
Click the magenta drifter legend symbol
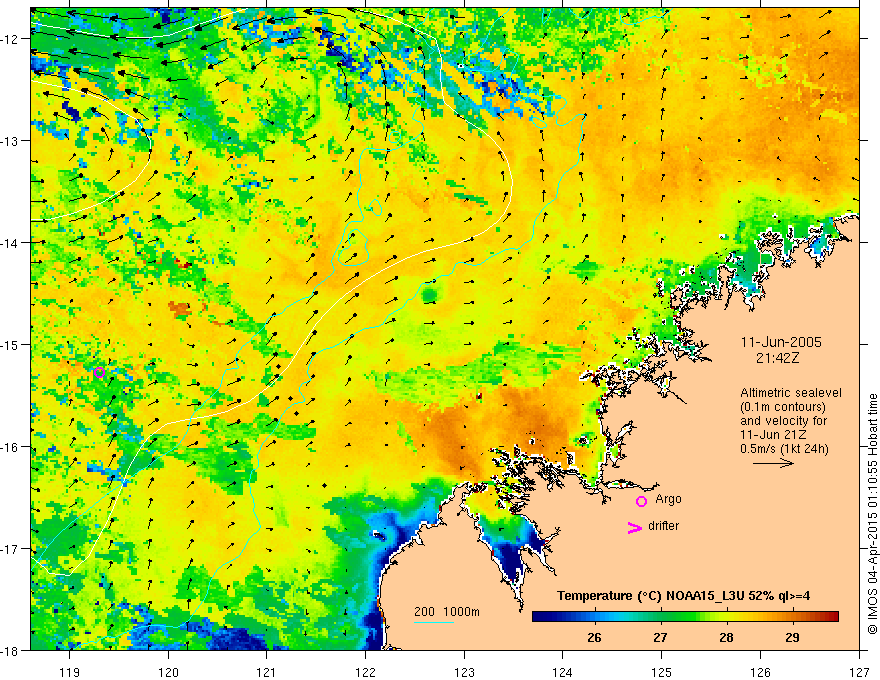pos(635,527)
